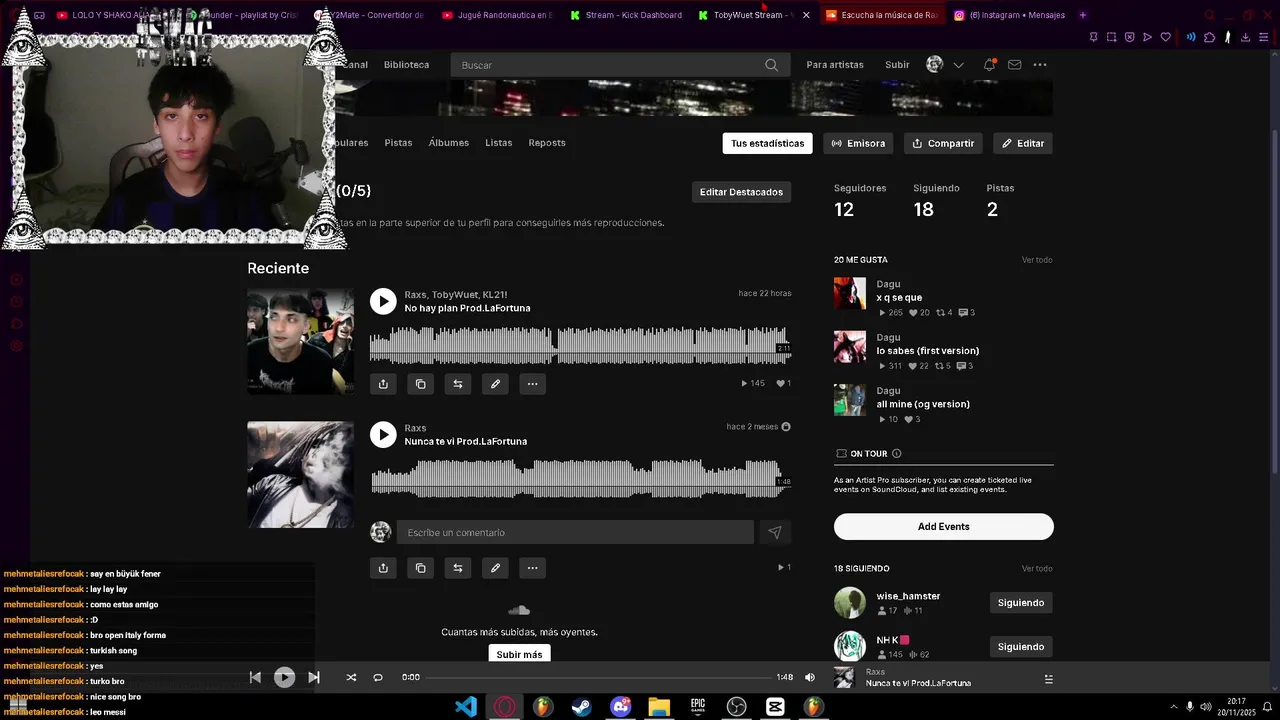Switch to the Stream - Kick Dashboard tab

626,15
